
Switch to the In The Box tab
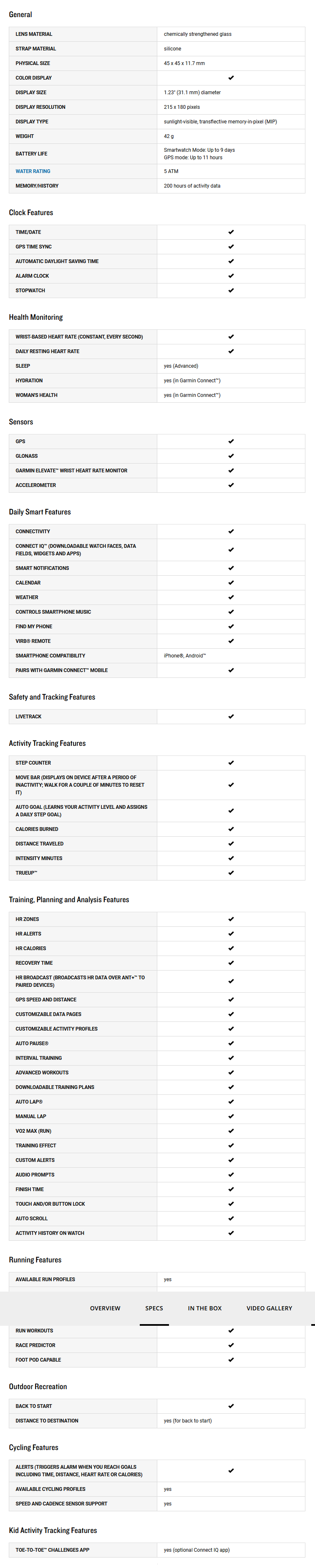(x=205, y=1308)
